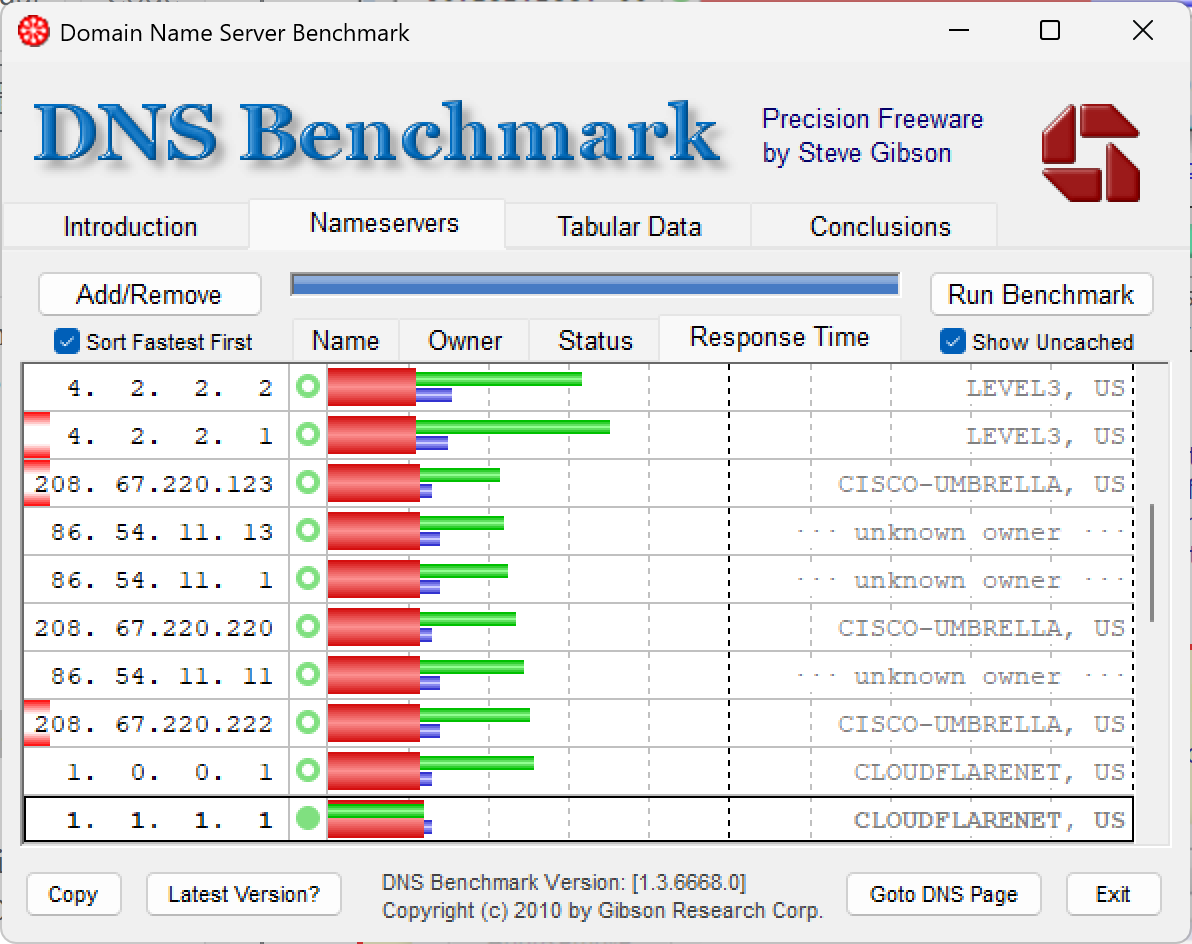Click CISCO-UMBRELLA label of 208.67.220.220
Screen dimensions: 1192x944
click(x=981, y=628)
